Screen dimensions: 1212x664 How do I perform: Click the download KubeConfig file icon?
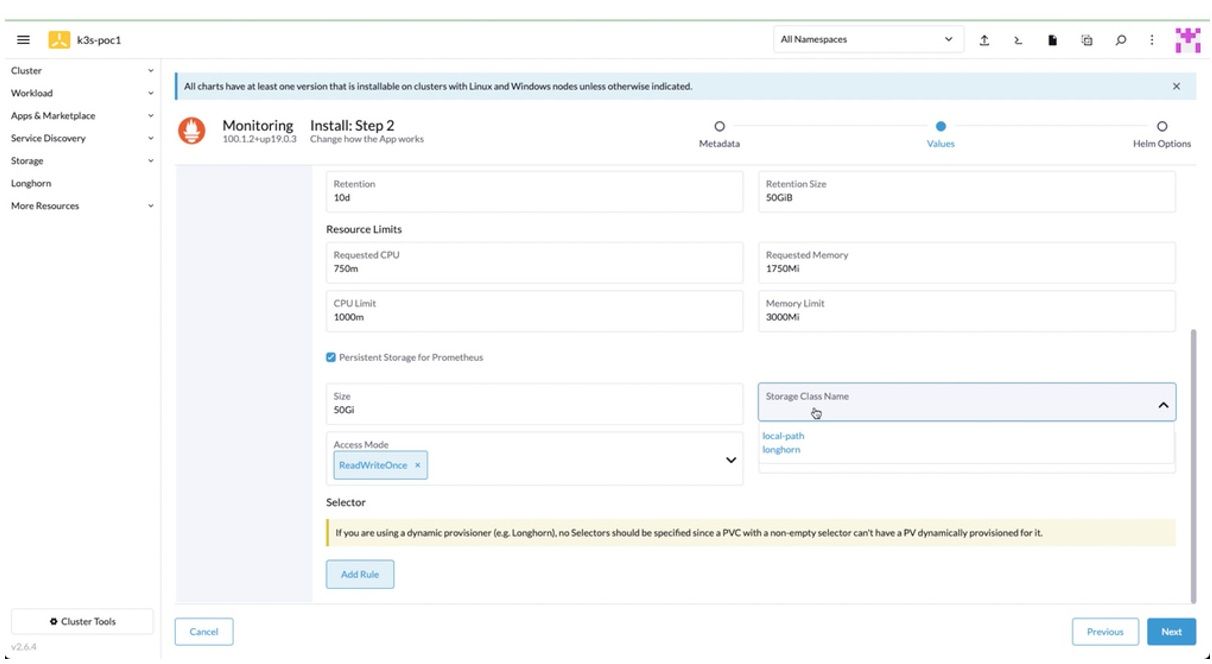point(1052,40)
